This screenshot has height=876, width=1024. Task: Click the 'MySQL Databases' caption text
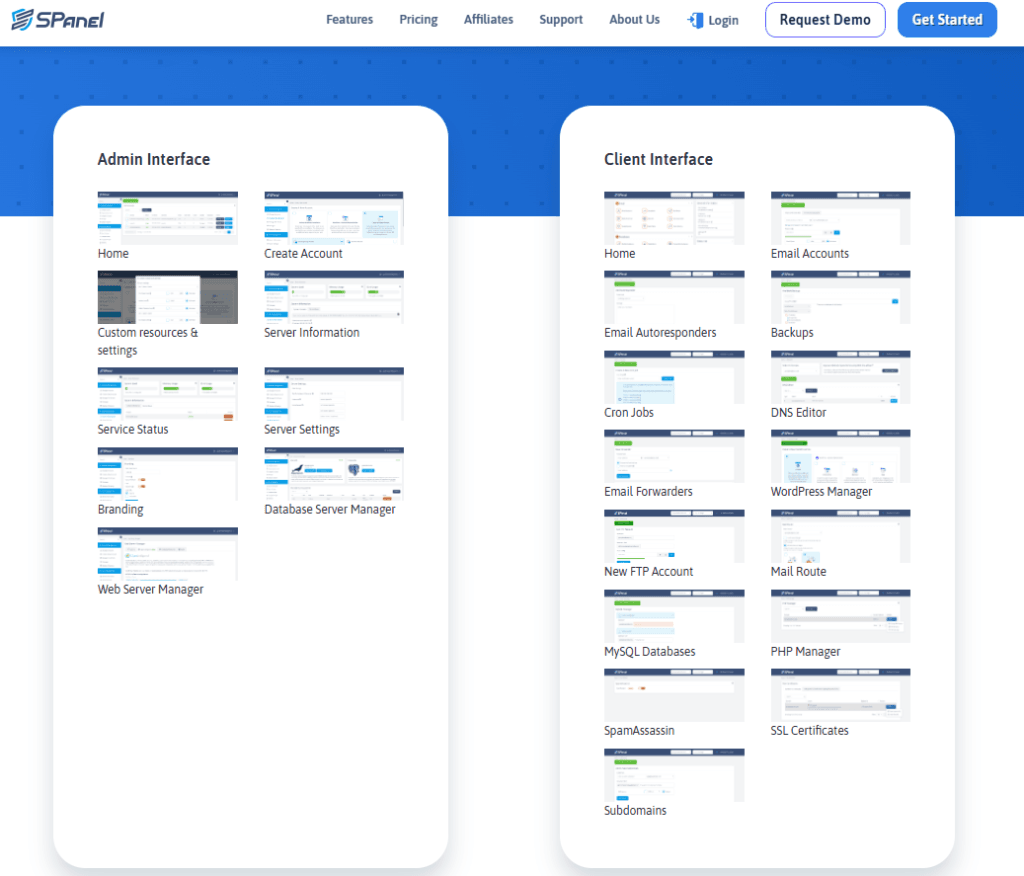point(649,651)
